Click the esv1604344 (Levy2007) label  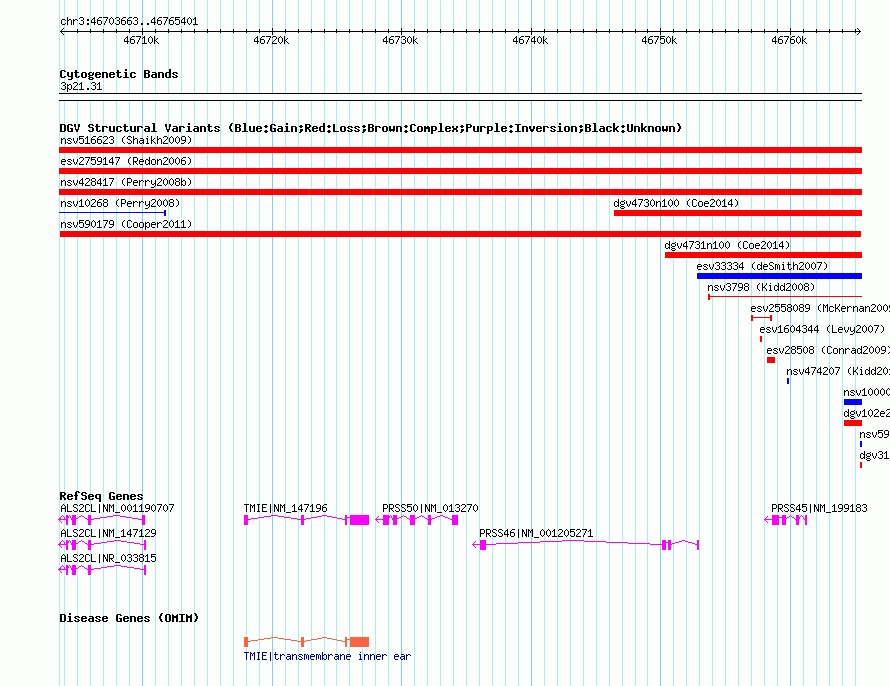(822, 329)
